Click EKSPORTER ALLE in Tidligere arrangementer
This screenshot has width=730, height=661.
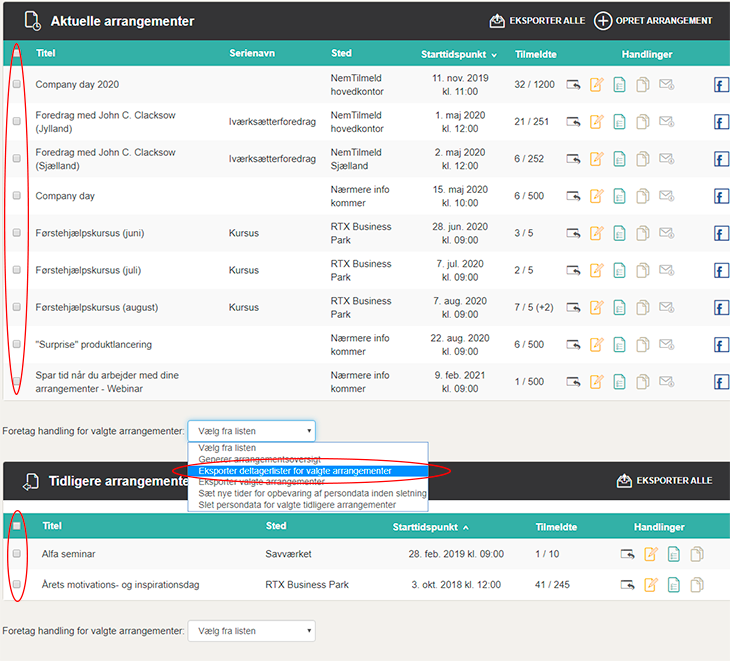tap(664, 481)
